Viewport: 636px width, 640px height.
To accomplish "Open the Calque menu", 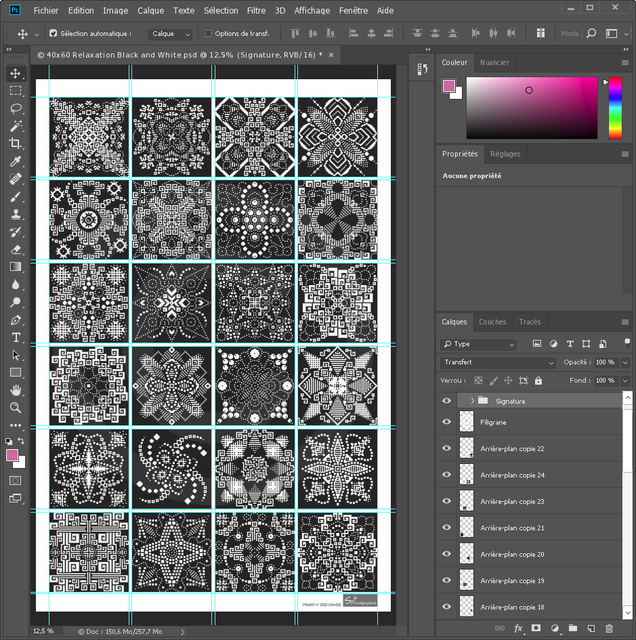I will pyautogui.click(x=150, y=11).
